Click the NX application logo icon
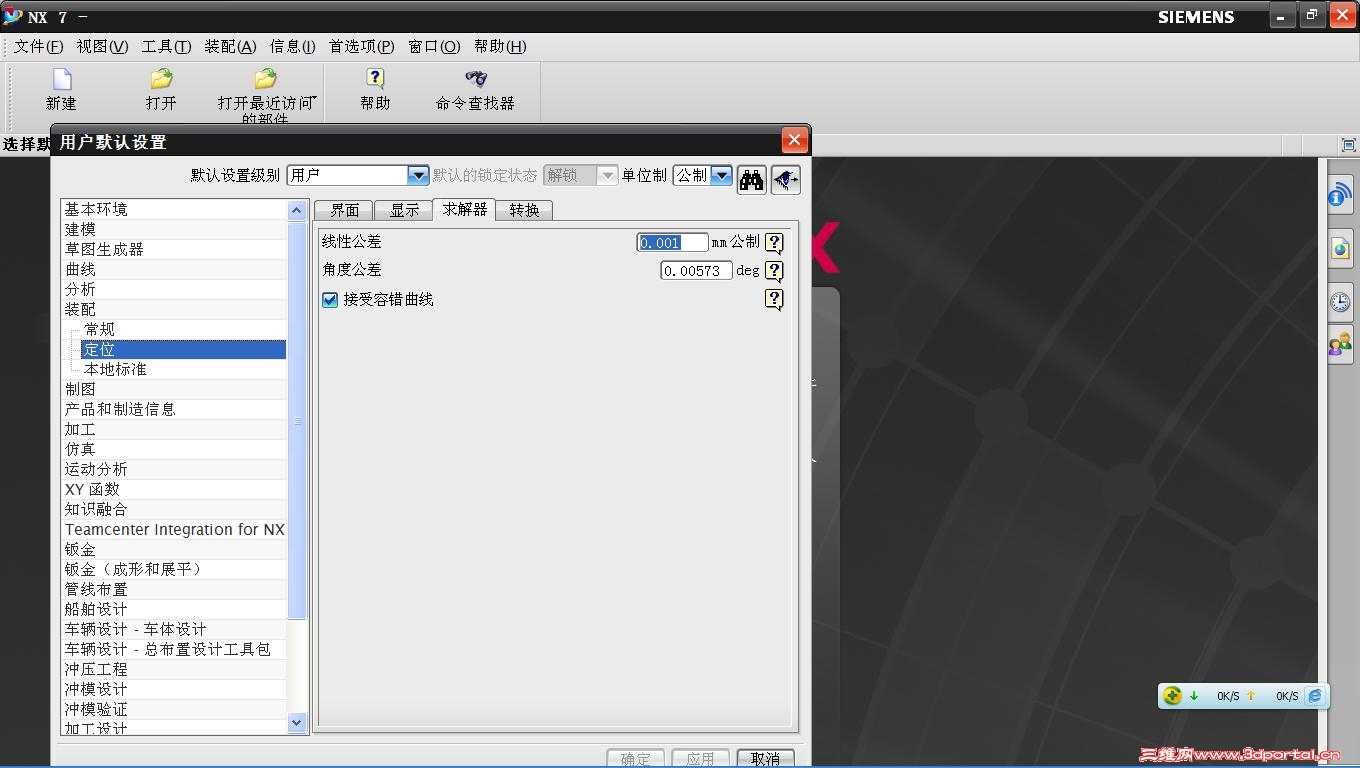Image resolution: width=1360 pixels, height=768 pixels. pyautogui.click(x=12, y=16)
